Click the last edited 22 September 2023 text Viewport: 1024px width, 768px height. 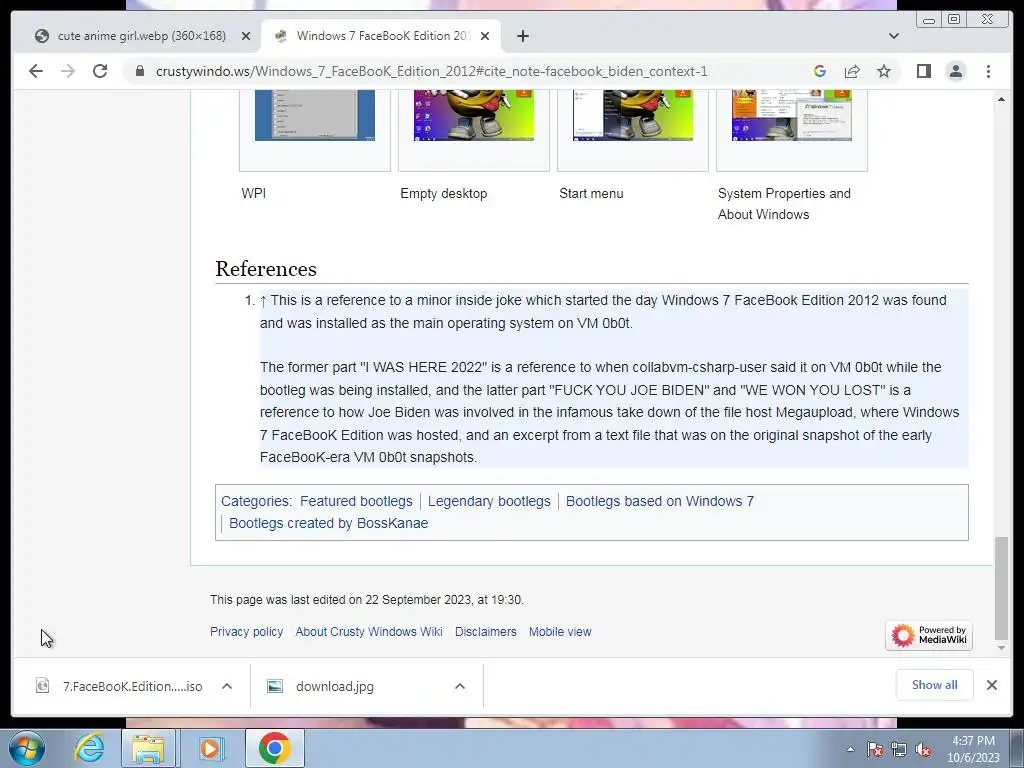click(x=367, y=600)
